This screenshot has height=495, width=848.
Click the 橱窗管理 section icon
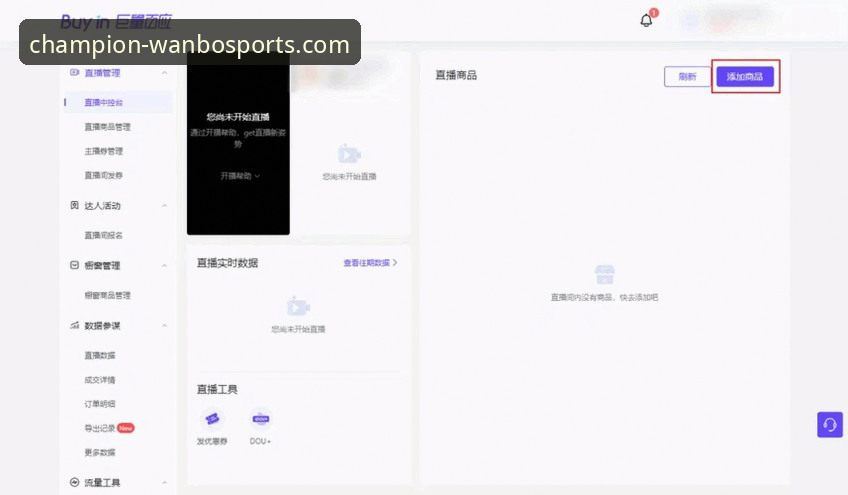75,265
